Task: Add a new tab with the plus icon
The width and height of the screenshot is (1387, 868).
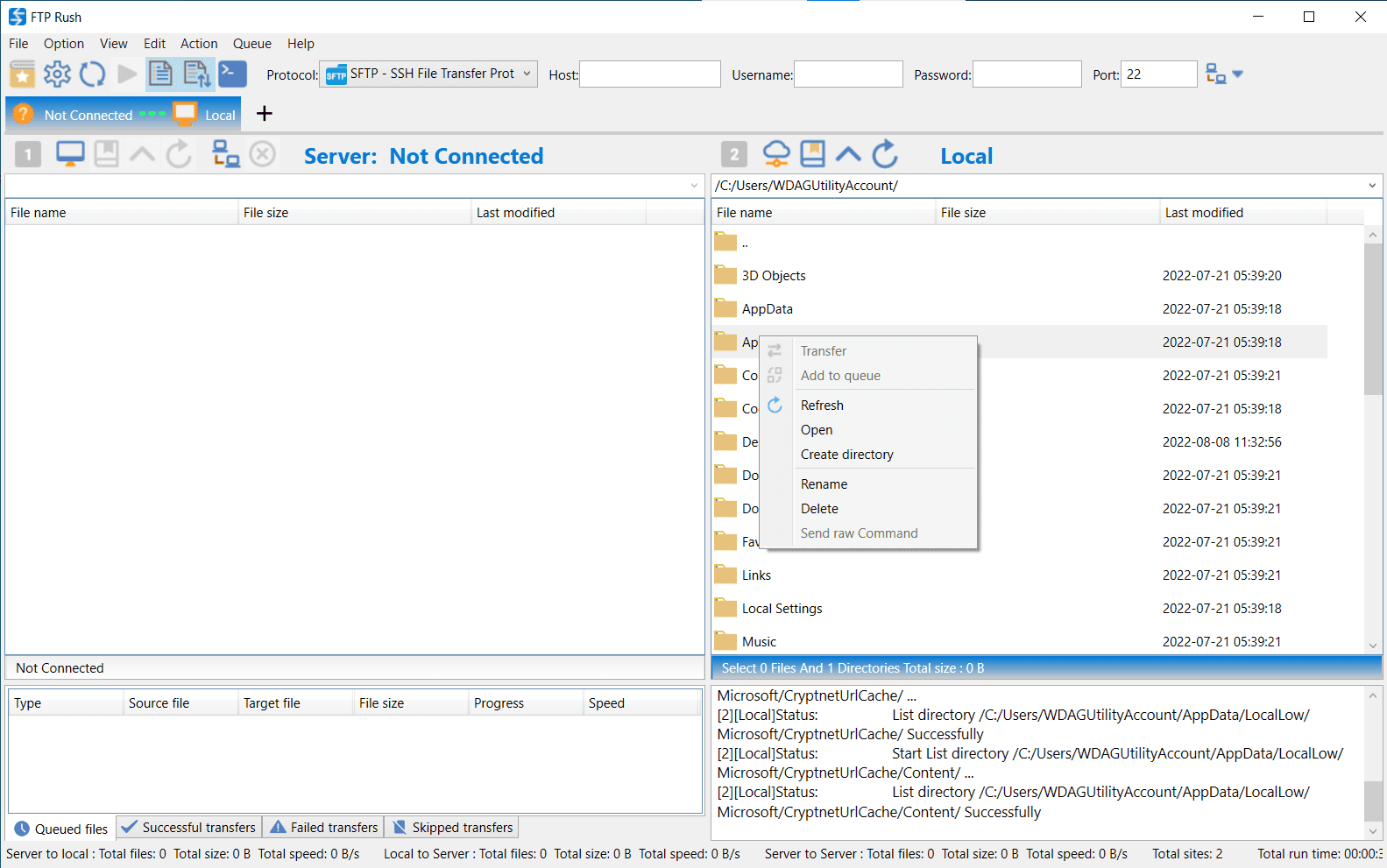Action: (x=265, y=114)
